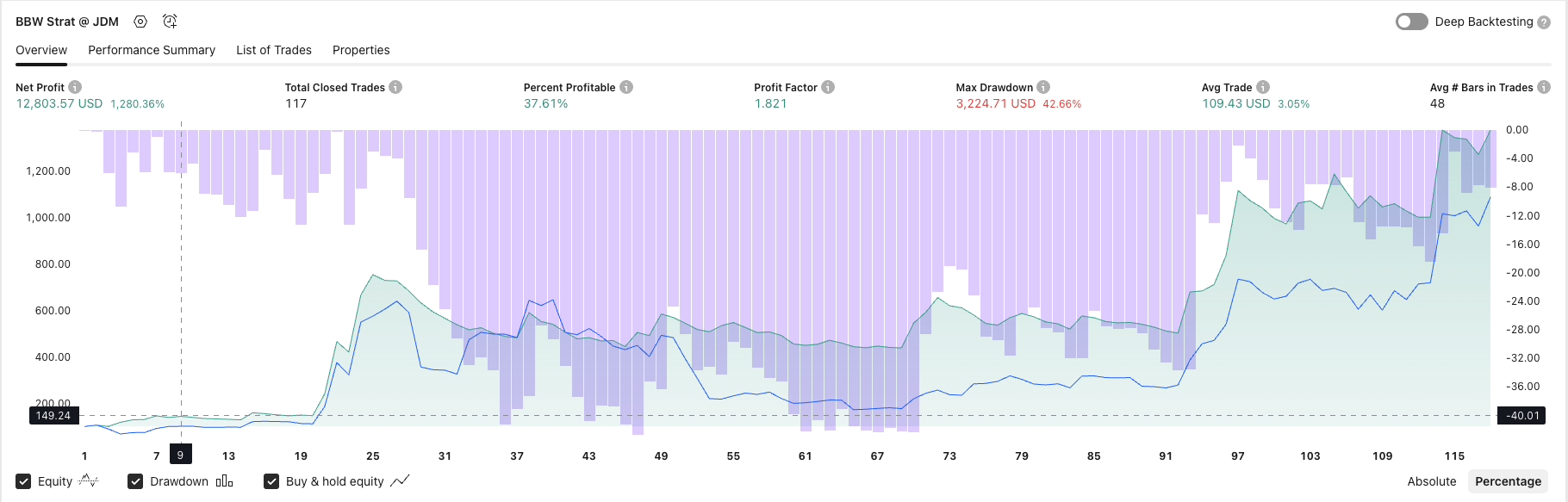Click the alert clock icon beside settings
1568x502 pixels.
point(170,22)
